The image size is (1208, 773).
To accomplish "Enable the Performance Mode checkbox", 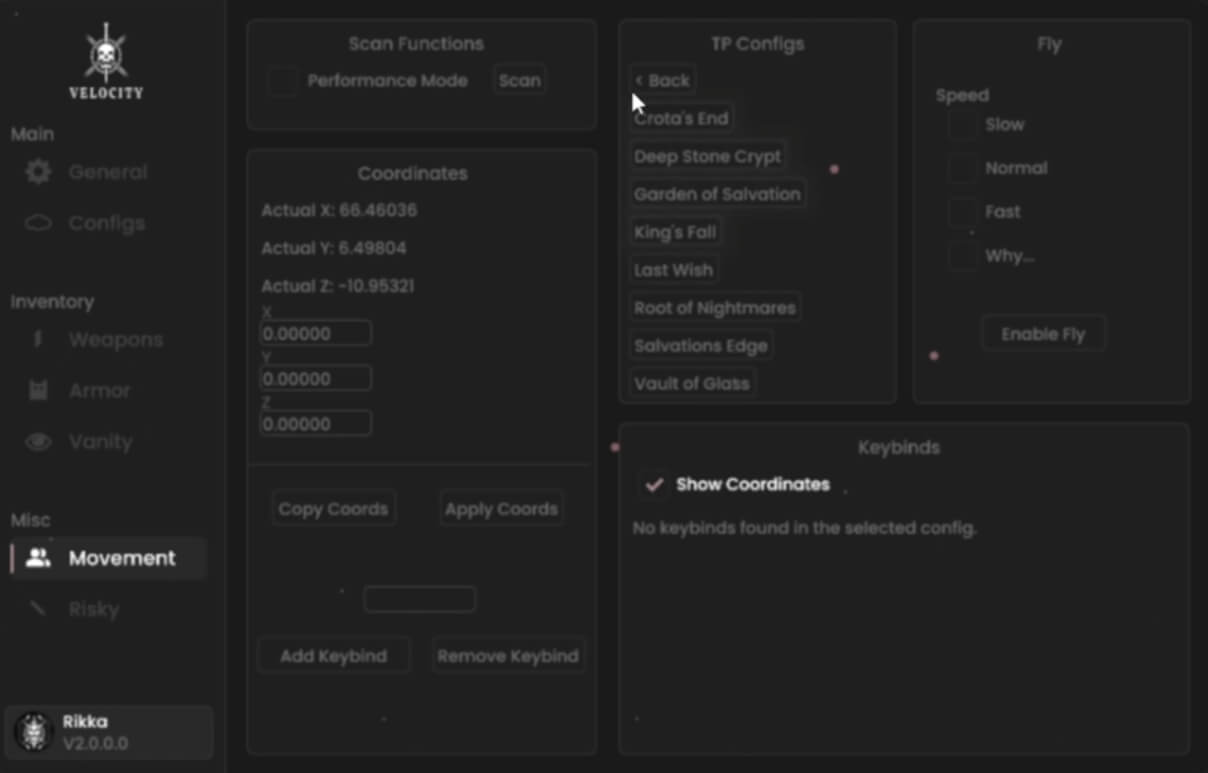I will pyautogui.click(x=283, y=81).
